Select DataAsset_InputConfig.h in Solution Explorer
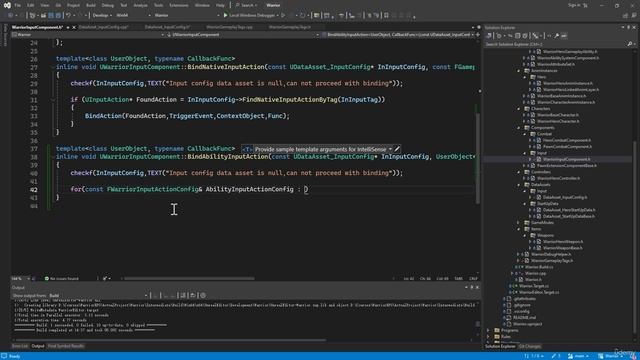 (565, 197)
